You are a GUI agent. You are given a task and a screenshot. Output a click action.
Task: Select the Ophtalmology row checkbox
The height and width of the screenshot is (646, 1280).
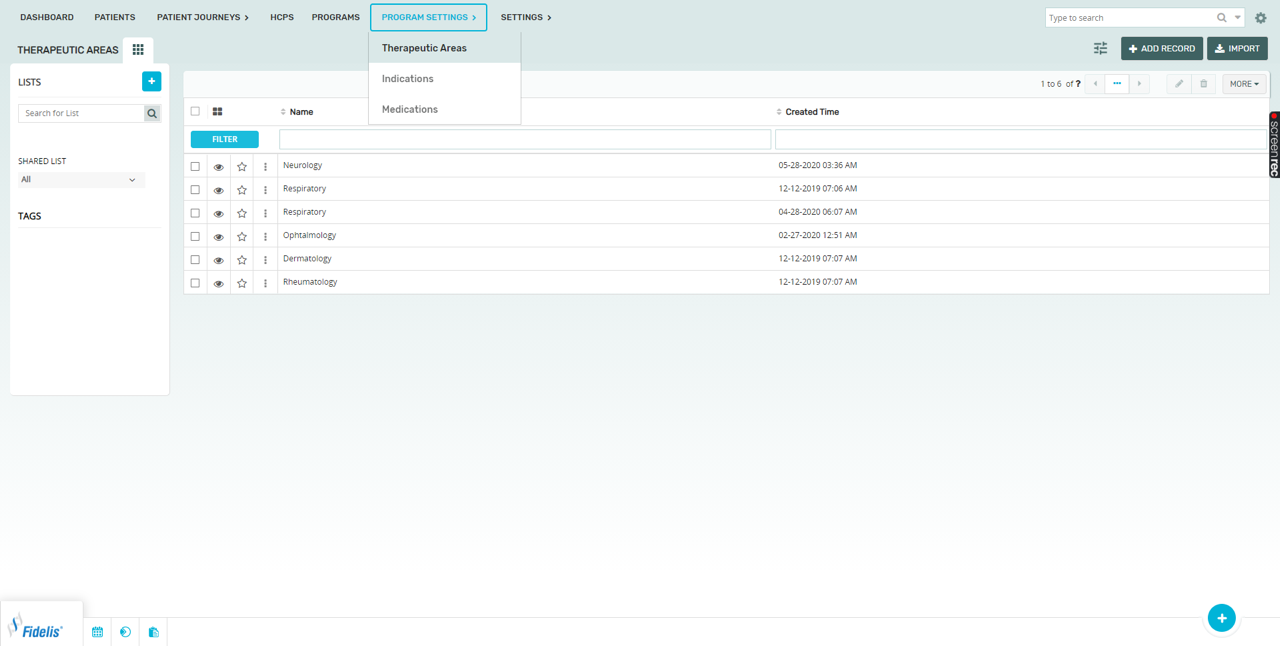[x=195, y=236]
